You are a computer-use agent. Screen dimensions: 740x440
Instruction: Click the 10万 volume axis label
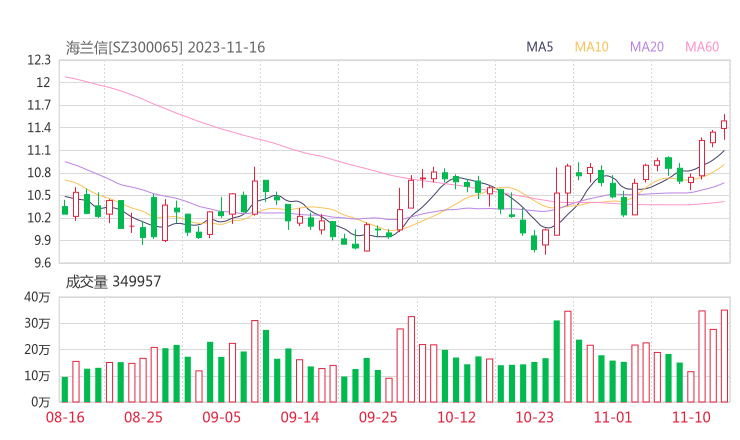[x=37, y=376]
